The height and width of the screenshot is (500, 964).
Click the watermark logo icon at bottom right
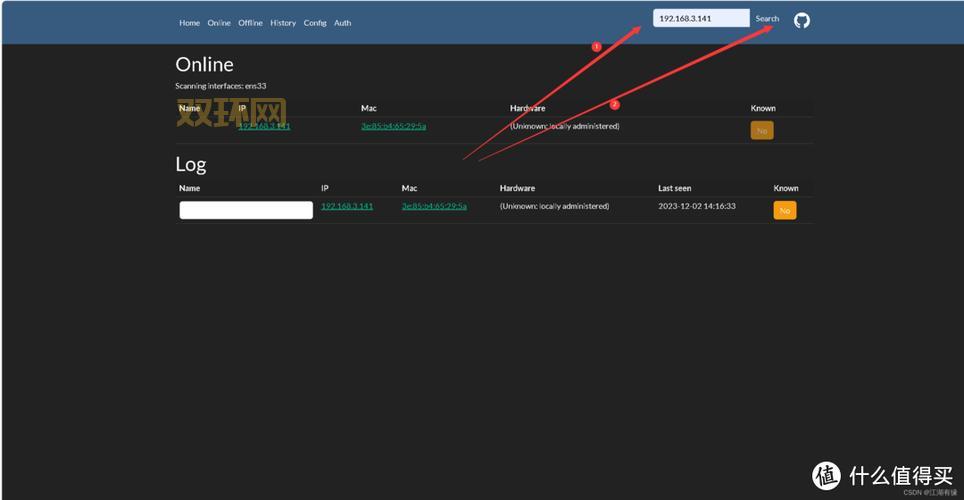pos(826,474)
